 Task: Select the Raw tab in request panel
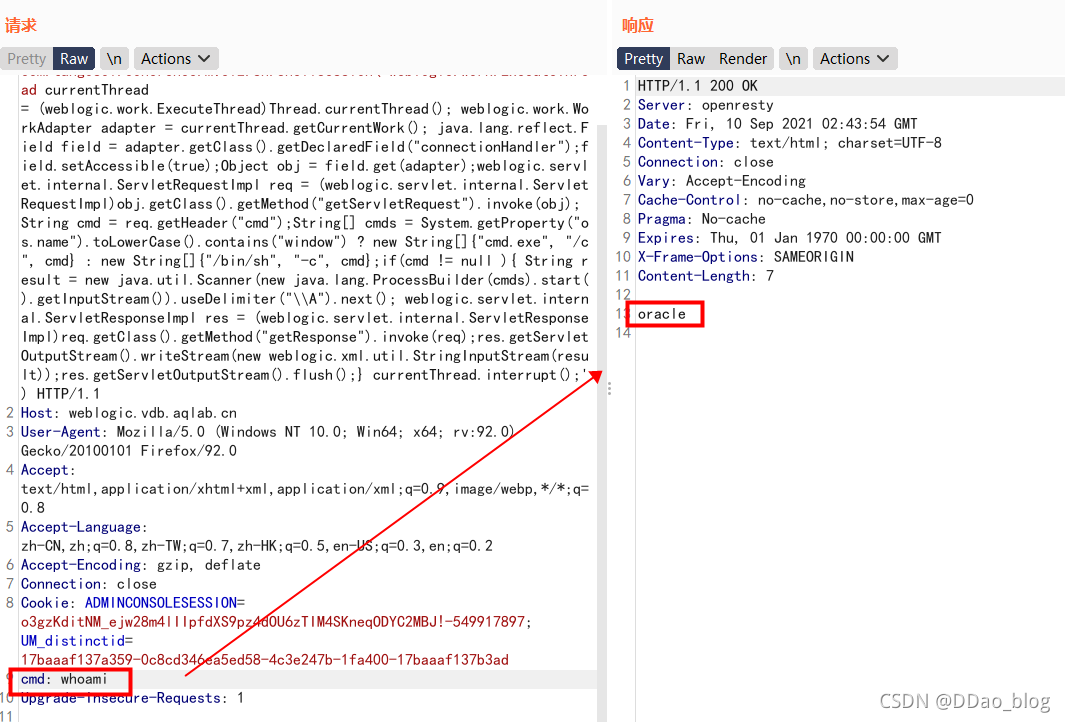(x=74, y=58)
